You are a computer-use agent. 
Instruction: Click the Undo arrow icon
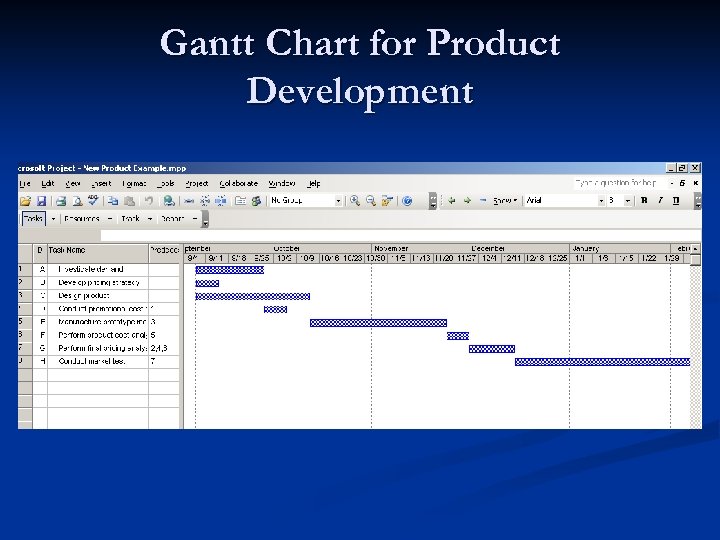pos(149,201)
